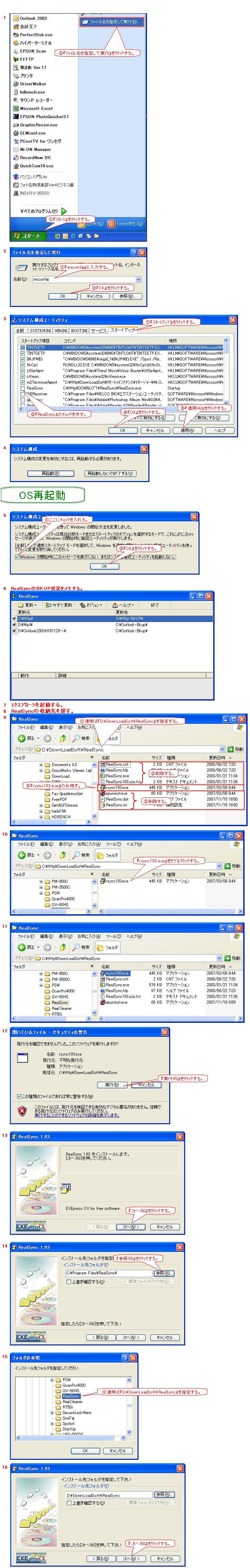Expand すべてのプログラム in the Start menu

(43, 211)
